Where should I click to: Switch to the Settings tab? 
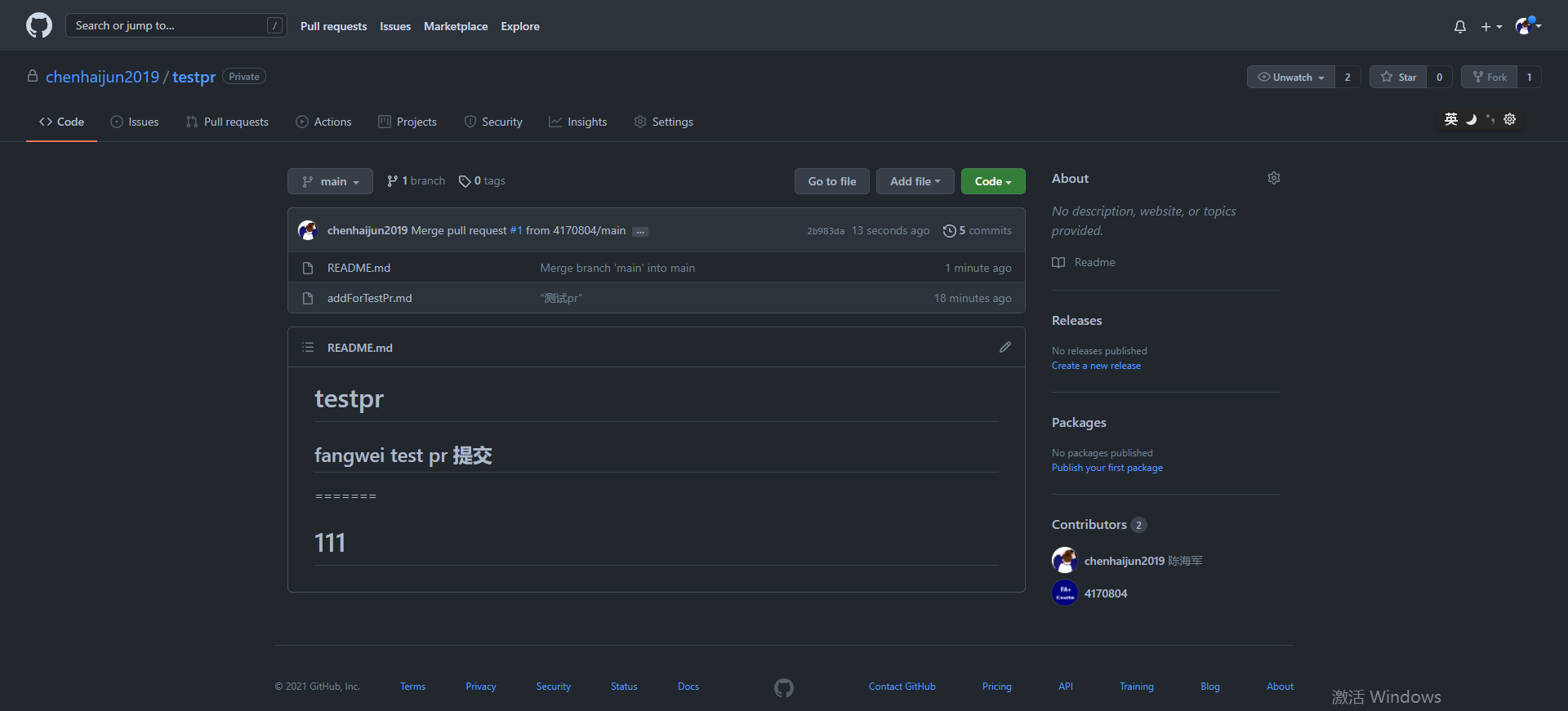[664, 122]
